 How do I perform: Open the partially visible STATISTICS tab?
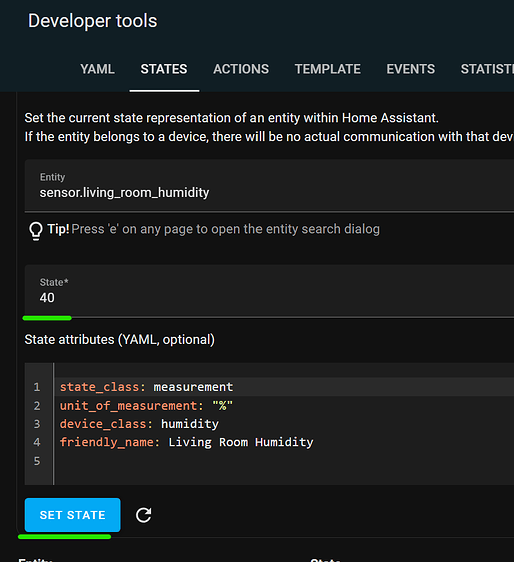[487, 69]
